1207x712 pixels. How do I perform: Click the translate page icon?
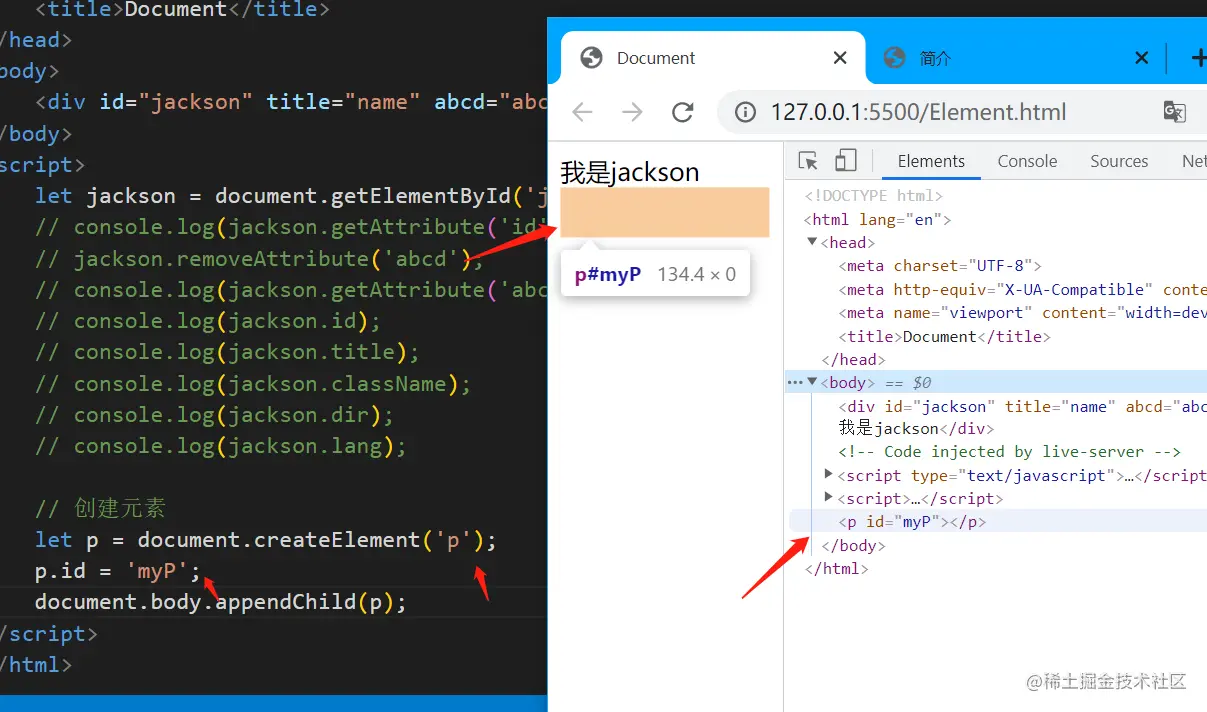coord(1175,112)
